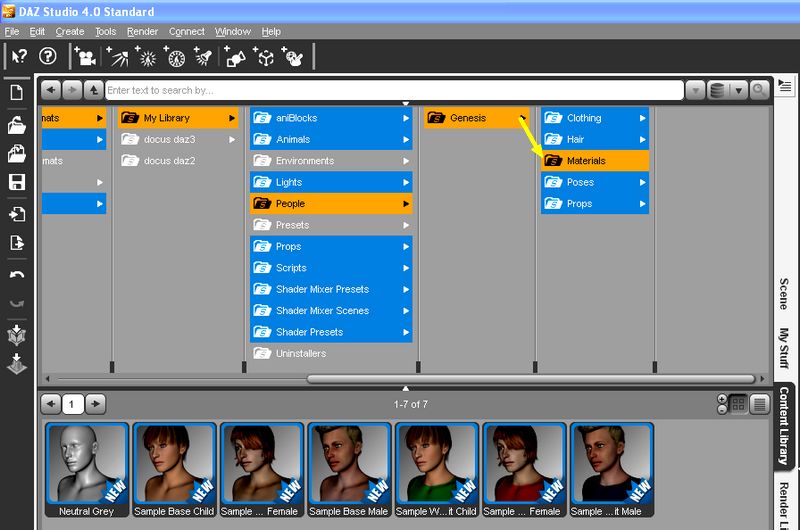The width and height of the screenshot is (800, 530).
Task: Create new primitive shapes icon
Action: [x=235, y=57]
